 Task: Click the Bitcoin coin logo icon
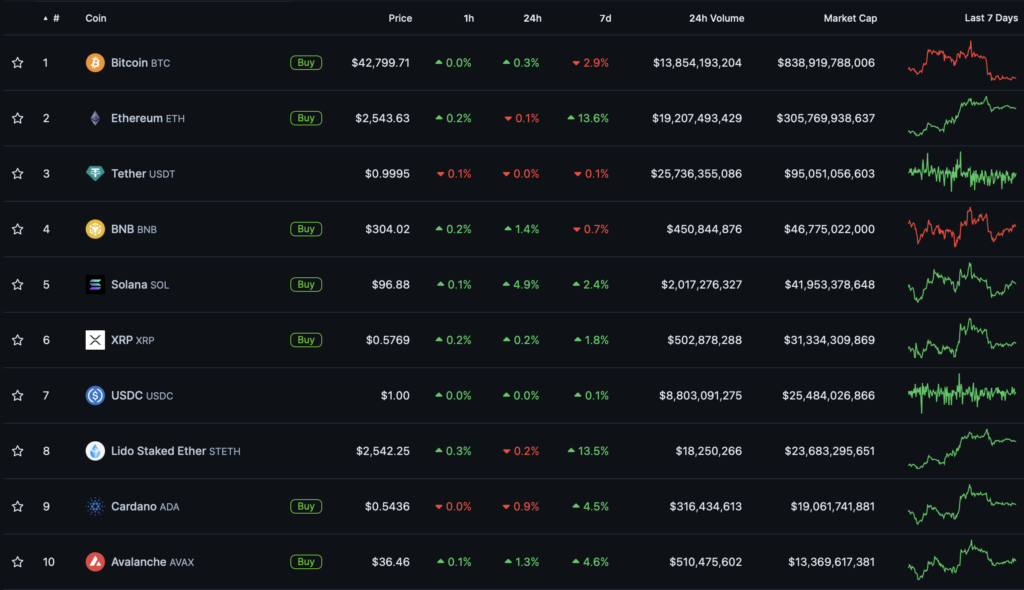(95, 63)
